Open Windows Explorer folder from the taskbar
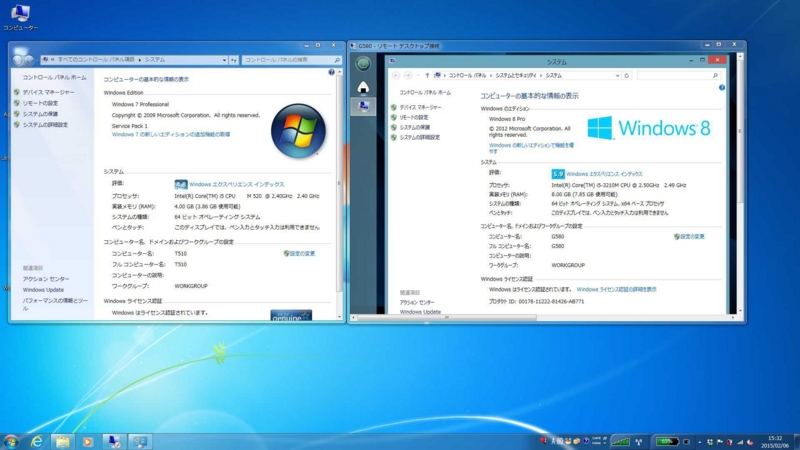 [x=62, y=442]
